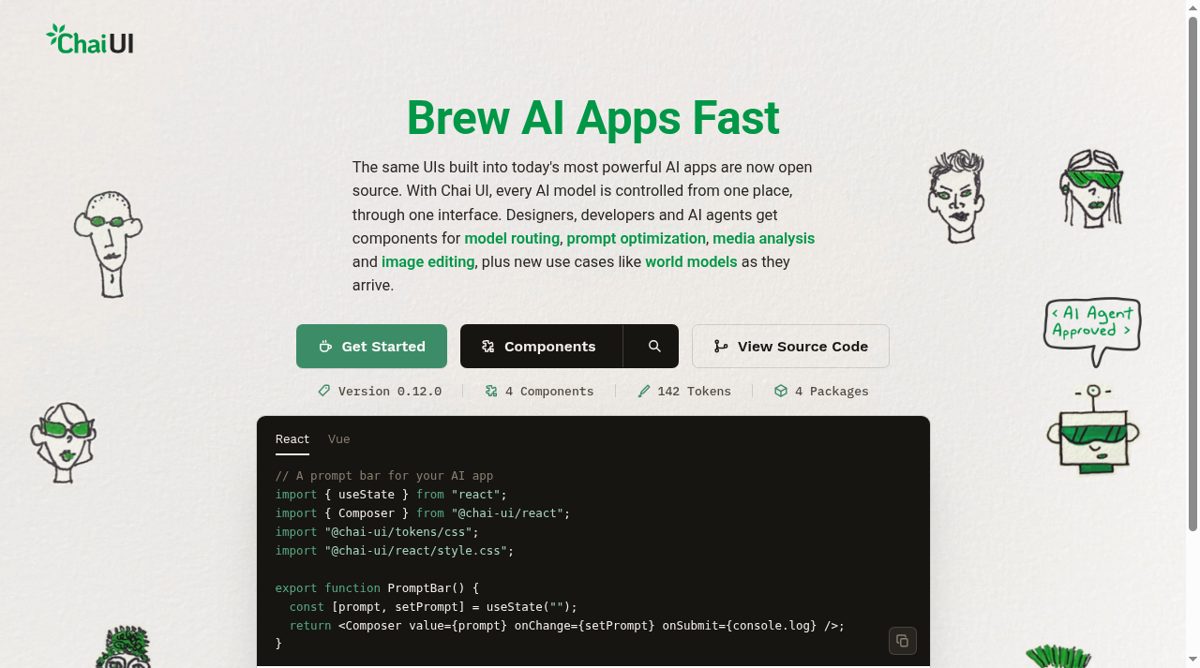Follow the image editing link

(x=428, y=262)
